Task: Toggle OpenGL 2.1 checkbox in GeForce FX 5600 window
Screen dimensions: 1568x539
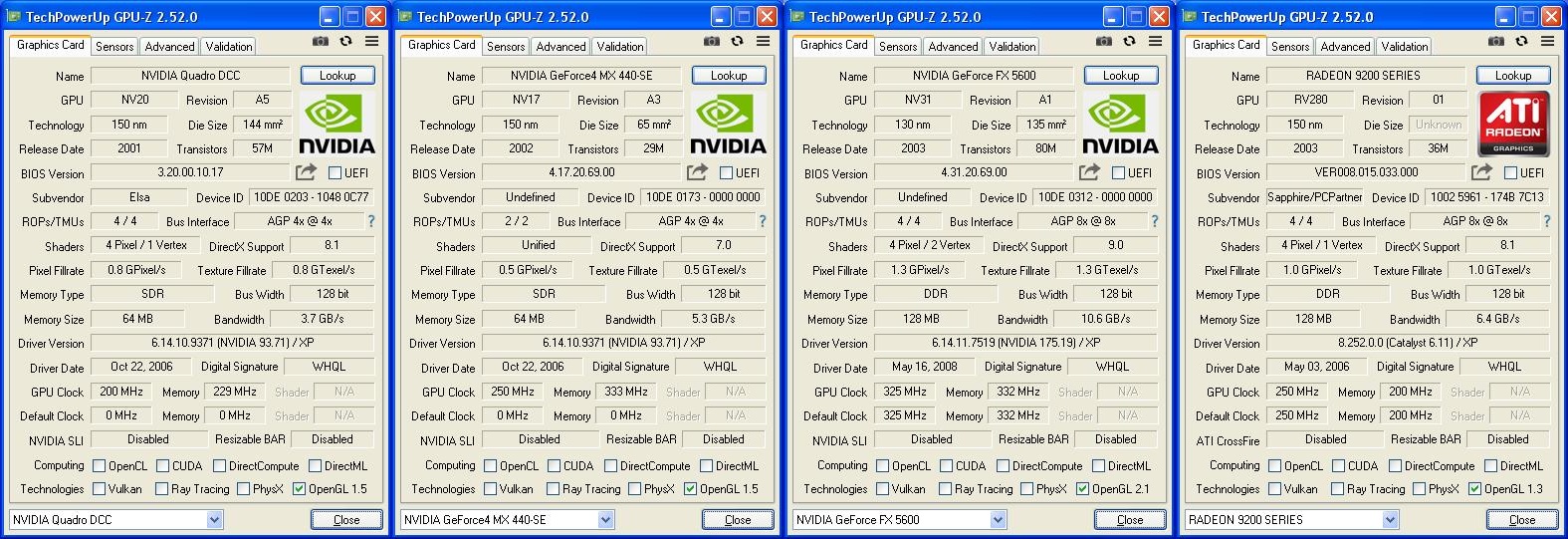Action: (1082, 489)
